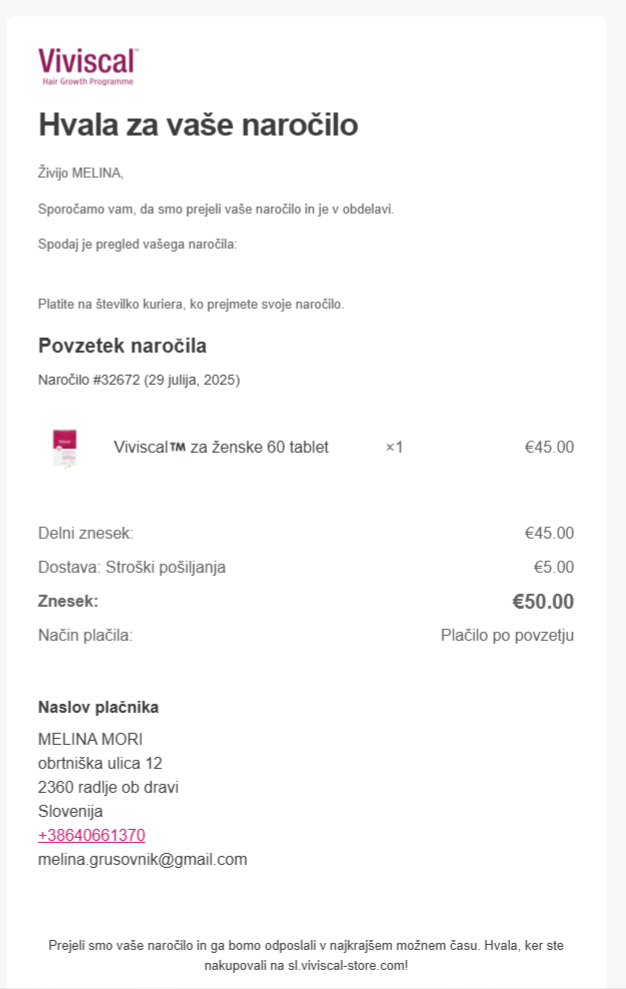Click the melina.grusovnik@gmail.com email address
Image resolution: width=626 pixels, height=989 pixels.
[x=143, y=859]
